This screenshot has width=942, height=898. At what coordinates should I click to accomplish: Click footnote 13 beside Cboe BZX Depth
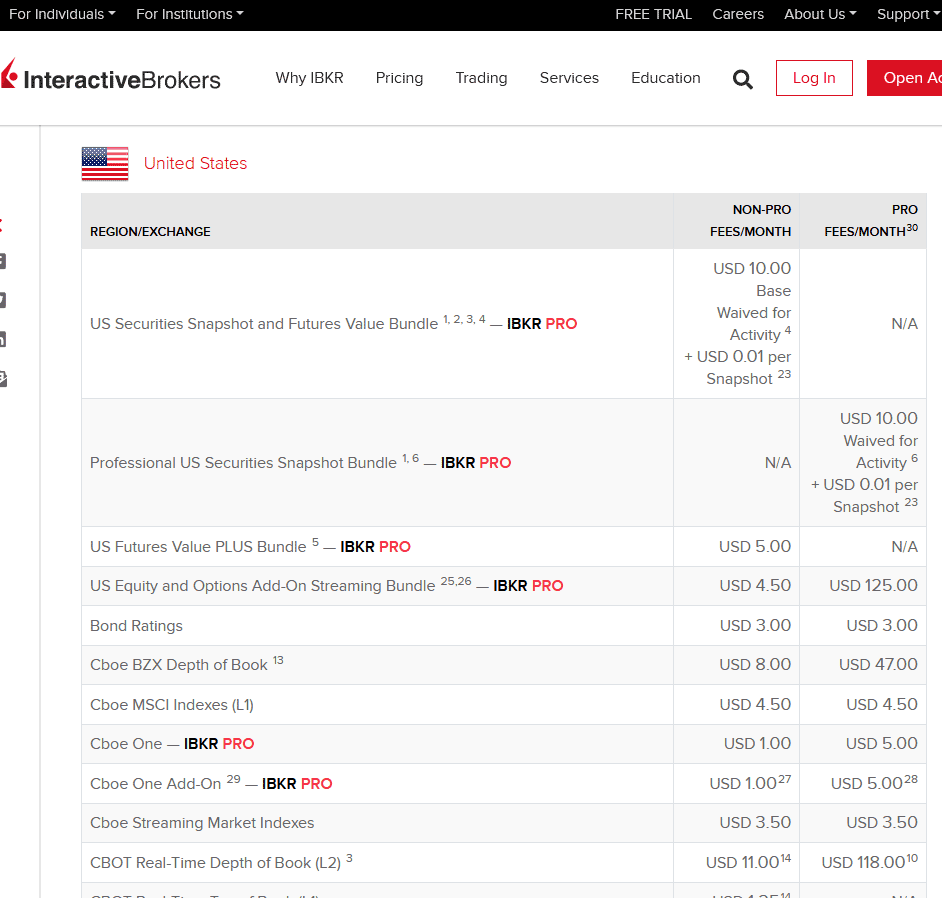(x=278, y=660)
